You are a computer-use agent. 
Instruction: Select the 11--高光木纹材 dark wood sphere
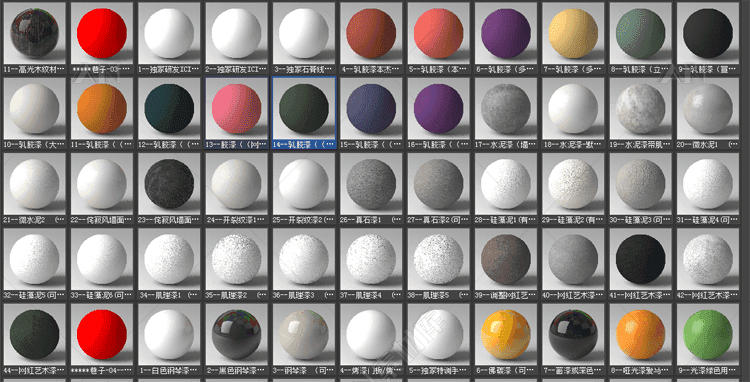click(x=34, y=33)
